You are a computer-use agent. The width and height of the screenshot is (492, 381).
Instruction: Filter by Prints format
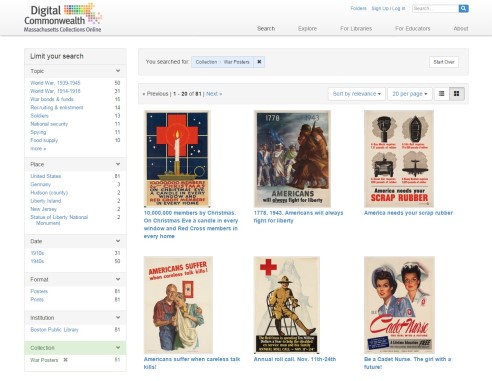[37, 299]
